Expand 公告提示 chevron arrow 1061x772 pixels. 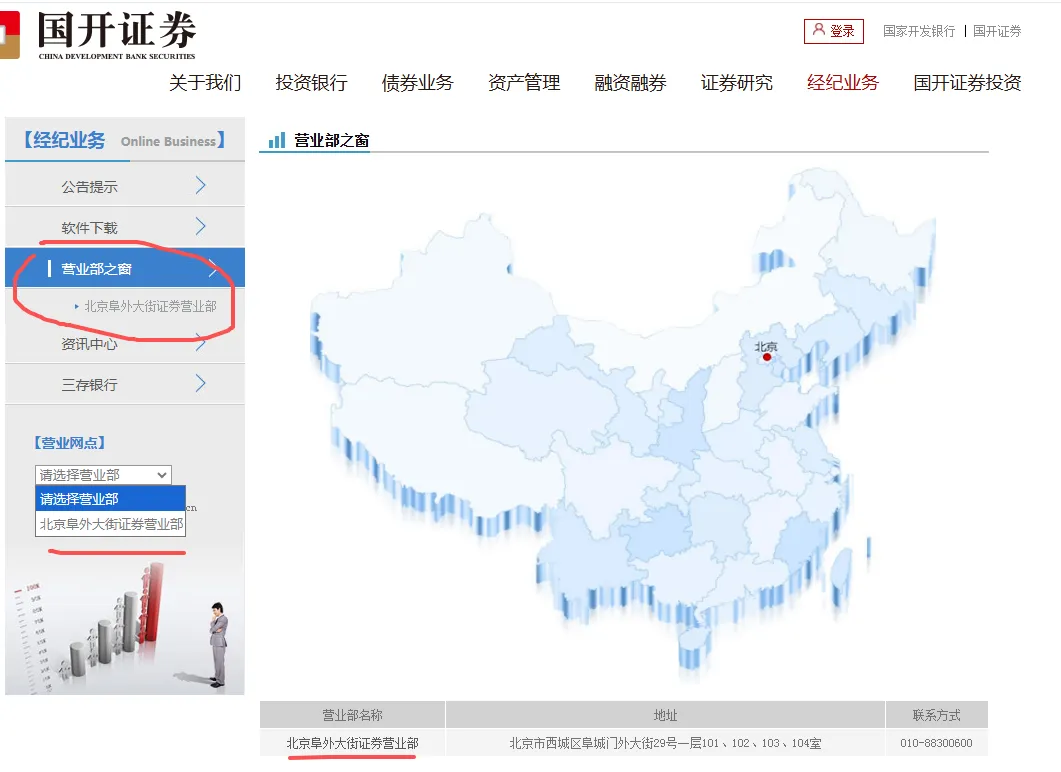coord(200,185)
